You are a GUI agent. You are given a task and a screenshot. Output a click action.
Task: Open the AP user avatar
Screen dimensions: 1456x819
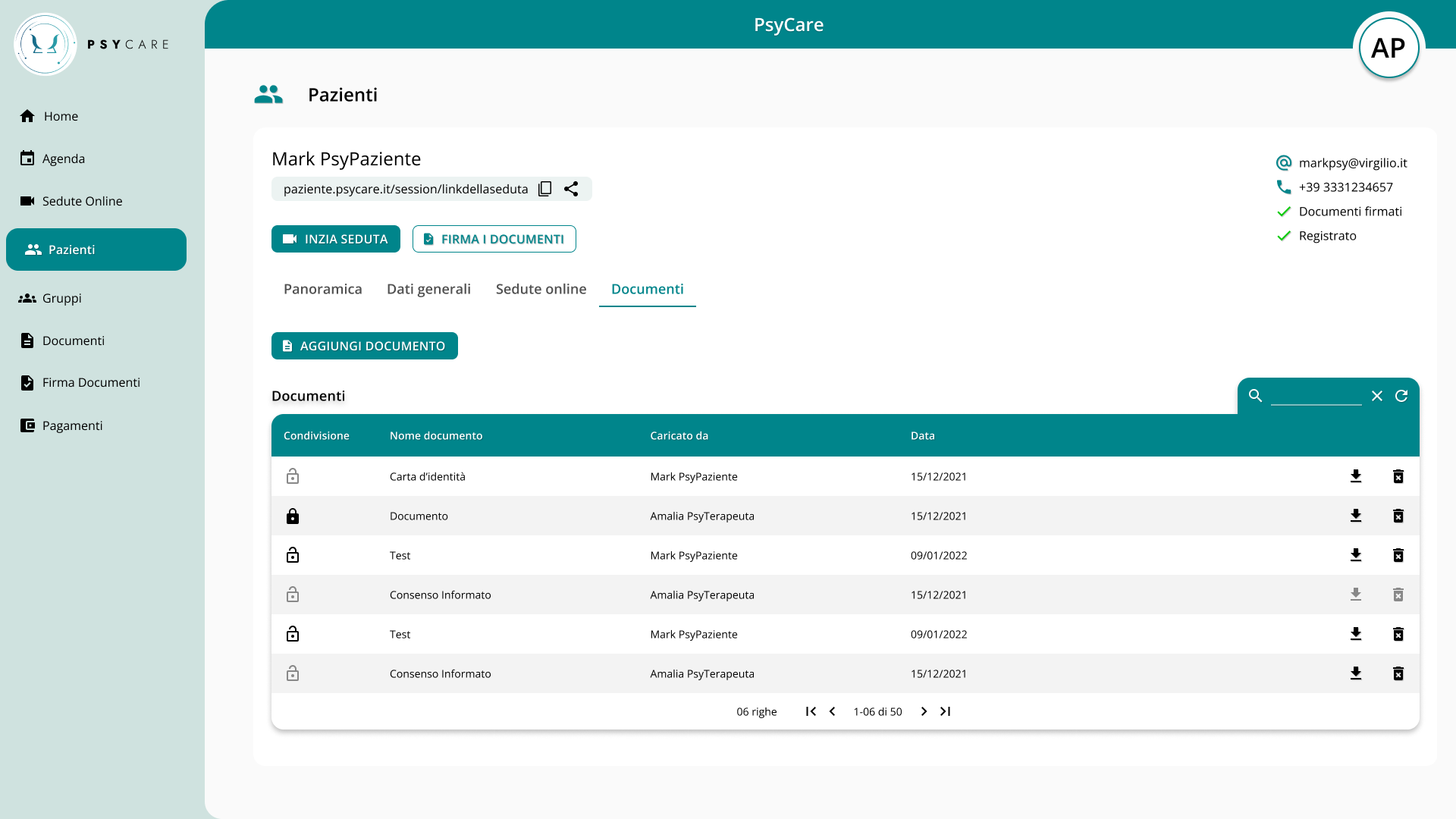pos(1389,48)
